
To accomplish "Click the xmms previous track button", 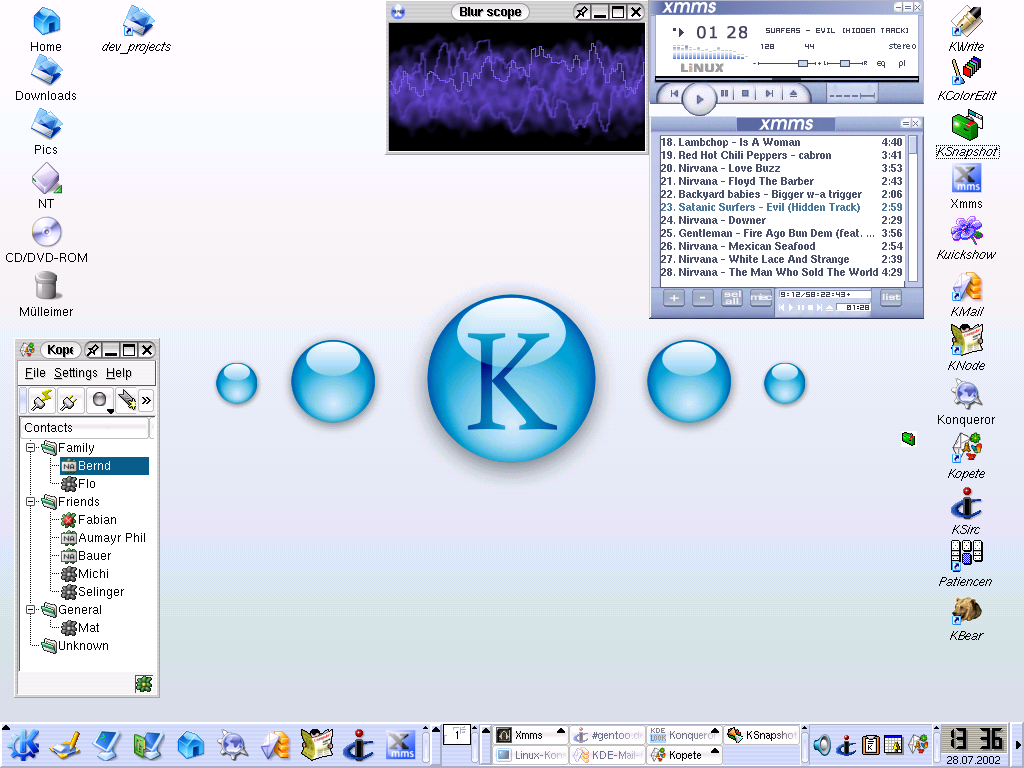I will (673, 94).
